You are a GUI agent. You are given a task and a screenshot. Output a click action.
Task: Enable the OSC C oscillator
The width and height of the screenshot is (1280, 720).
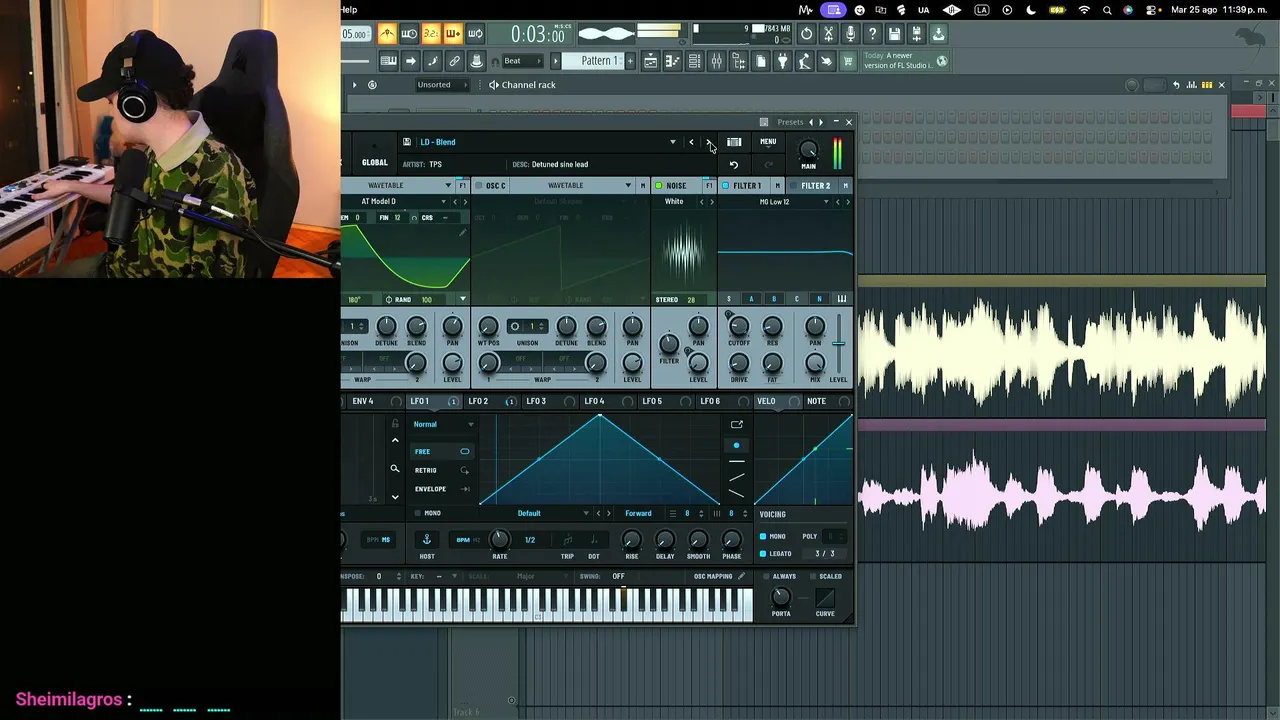(478, 186)
